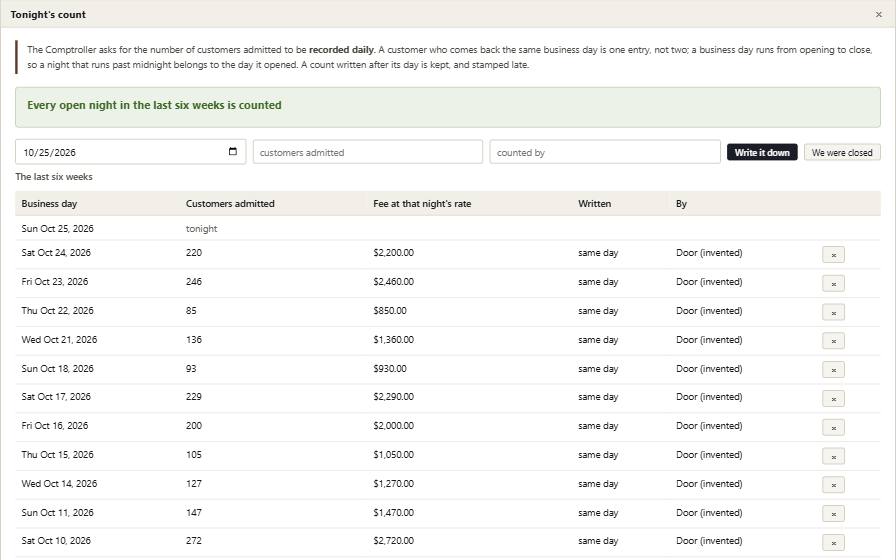Viewport: 896px width, 560px height.
Task: Click the Thu Oct 15, 2026 date cell
Action: point(57,455)
